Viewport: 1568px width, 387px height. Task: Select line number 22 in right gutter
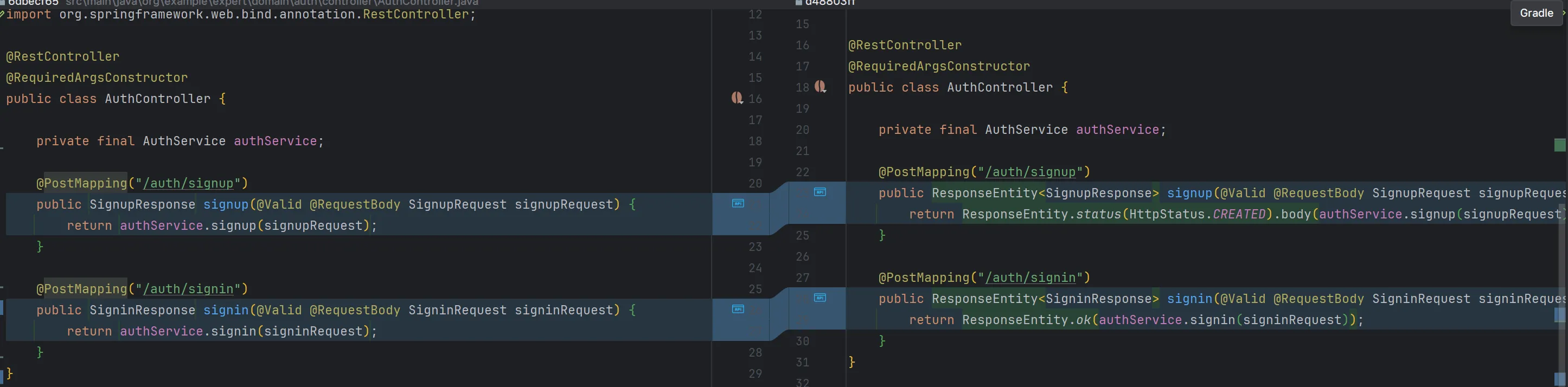click(802, 172)
